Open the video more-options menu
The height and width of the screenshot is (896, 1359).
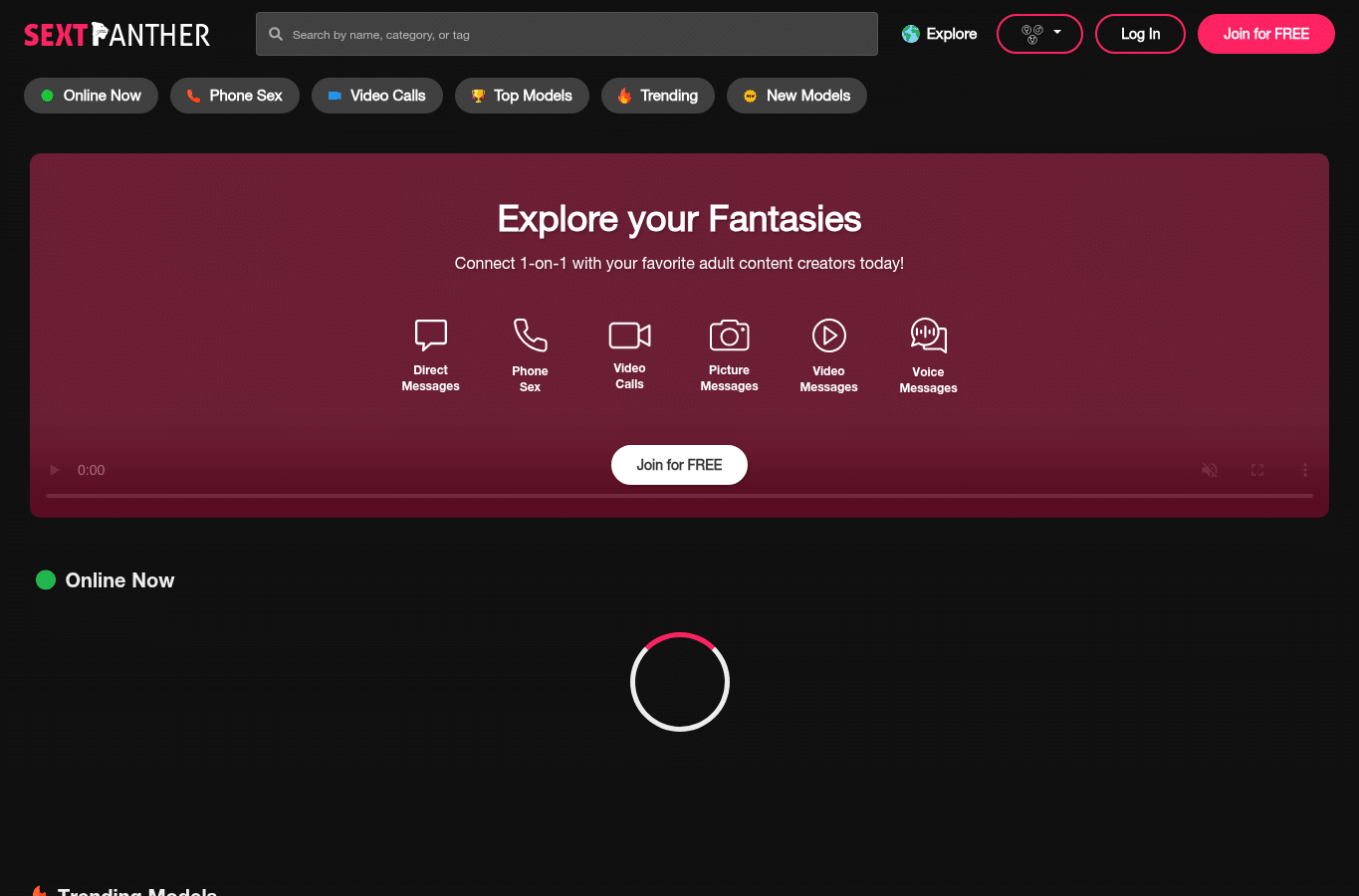1305,470
